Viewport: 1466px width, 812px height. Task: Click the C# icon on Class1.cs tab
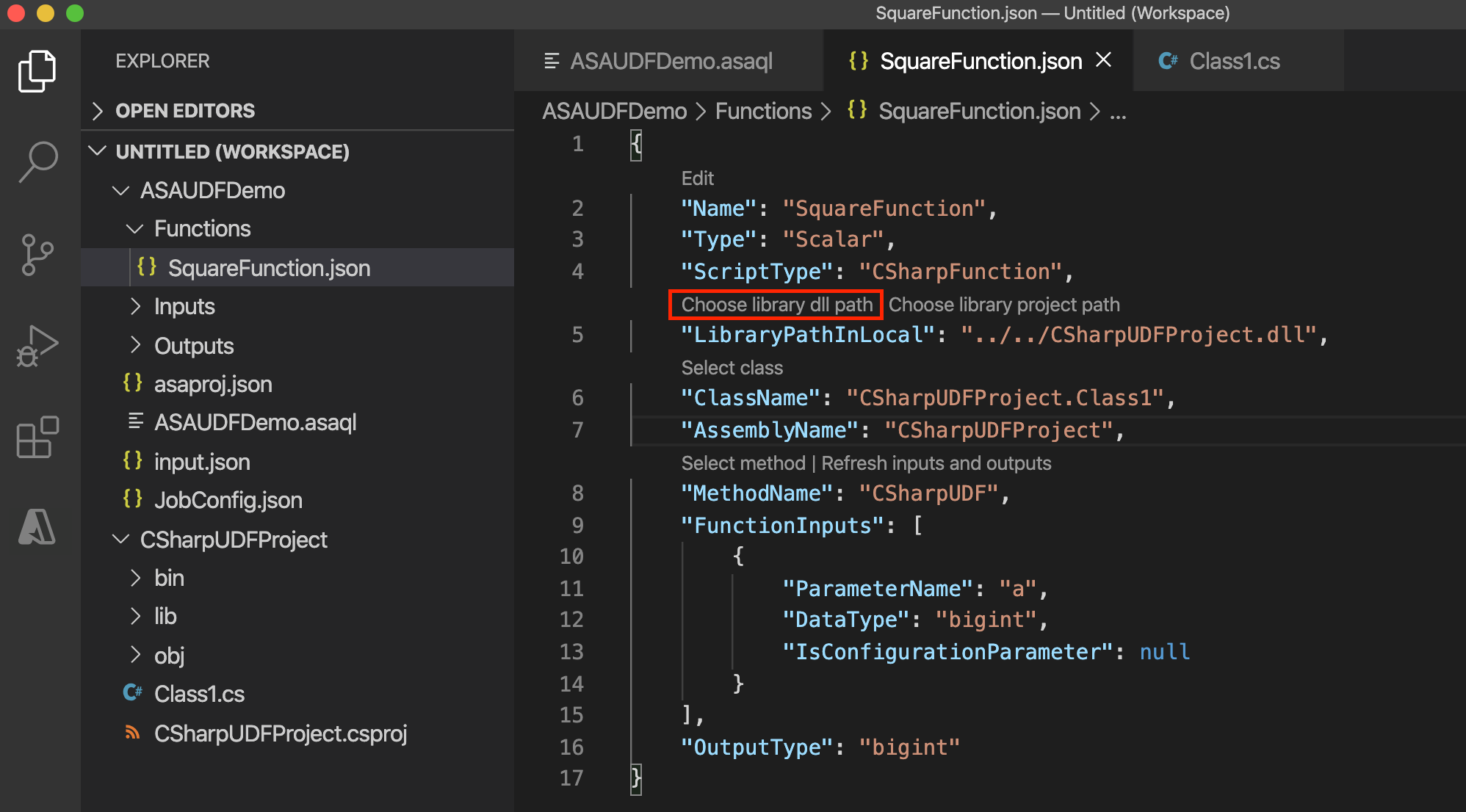click(x=1168, y=62)
